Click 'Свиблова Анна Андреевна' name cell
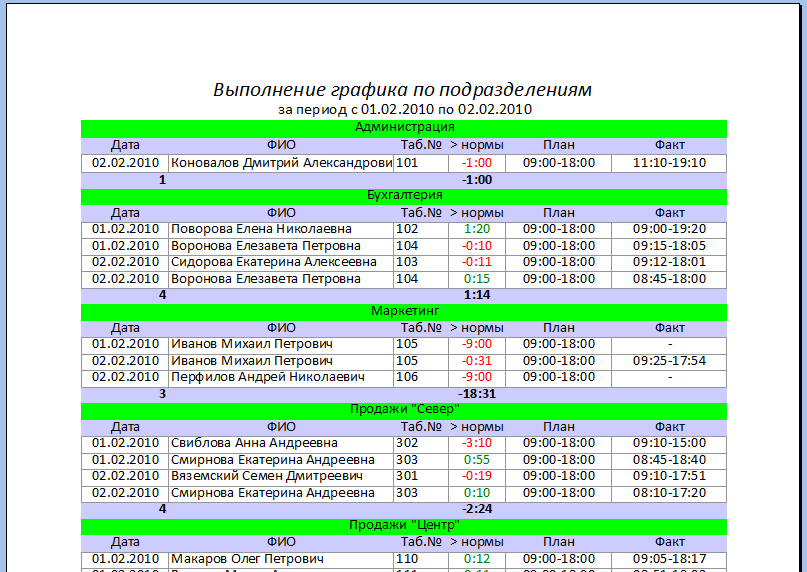The image size is (807, 572). (x=281, y=443)
